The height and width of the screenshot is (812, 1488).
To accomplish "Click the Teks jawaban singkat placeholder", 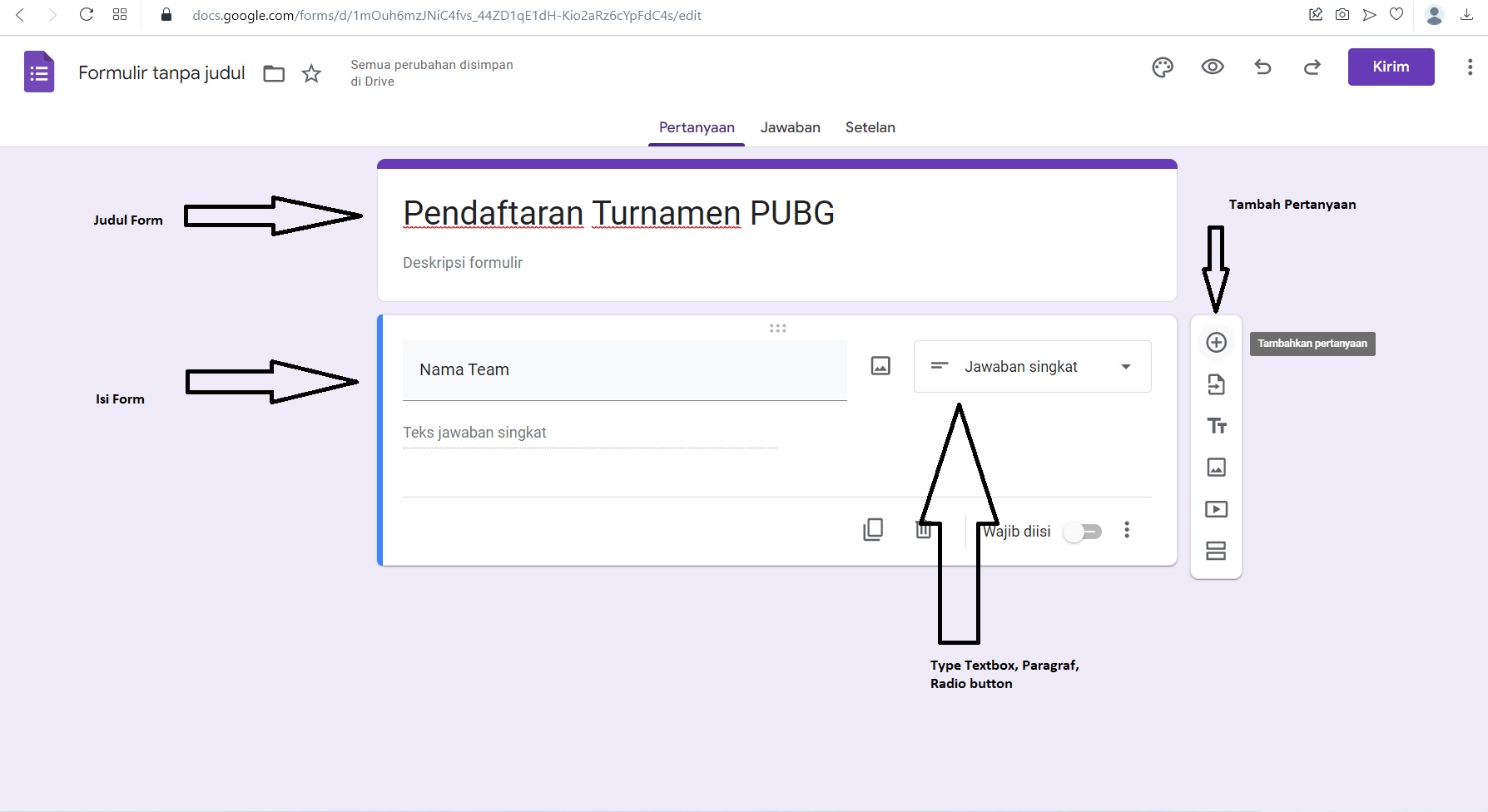I will pos(474,433).
